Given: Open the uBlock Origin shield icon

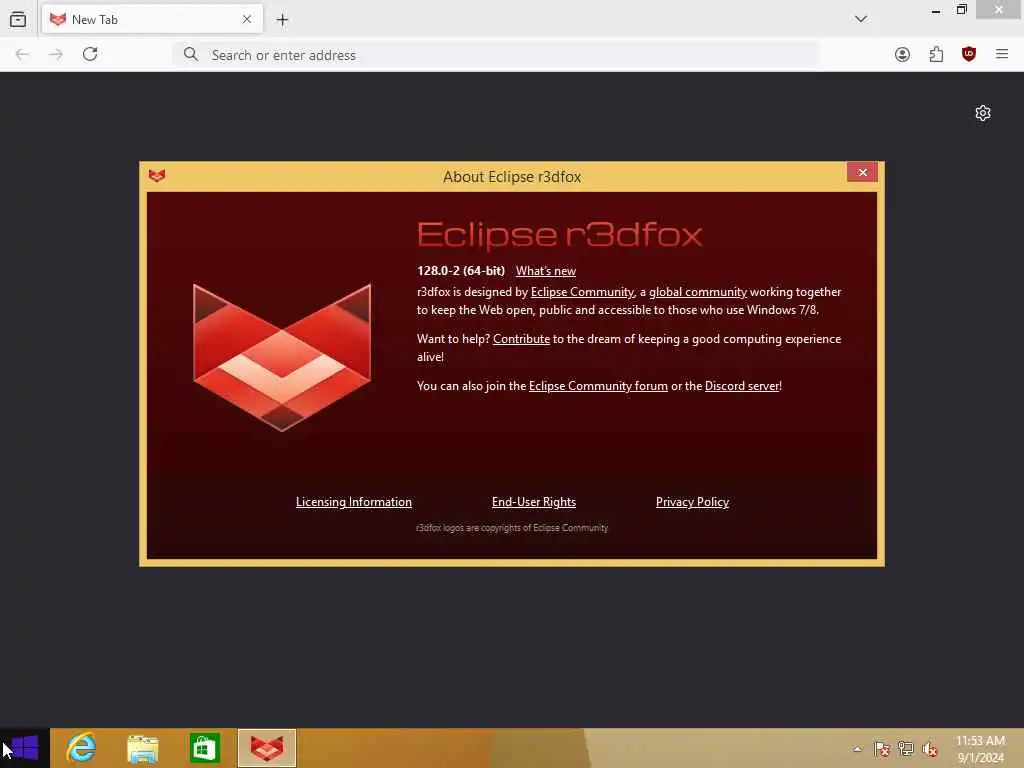Looking at the screenshot, I should 968,54.
